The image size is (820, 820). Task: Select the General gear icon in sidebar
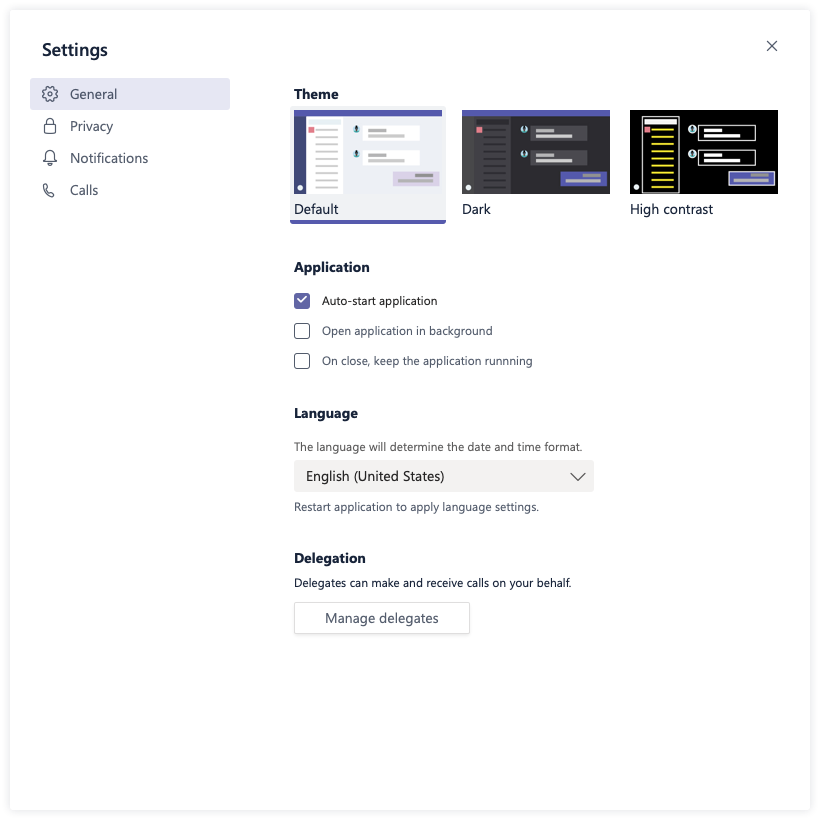(x=48, y=93)
